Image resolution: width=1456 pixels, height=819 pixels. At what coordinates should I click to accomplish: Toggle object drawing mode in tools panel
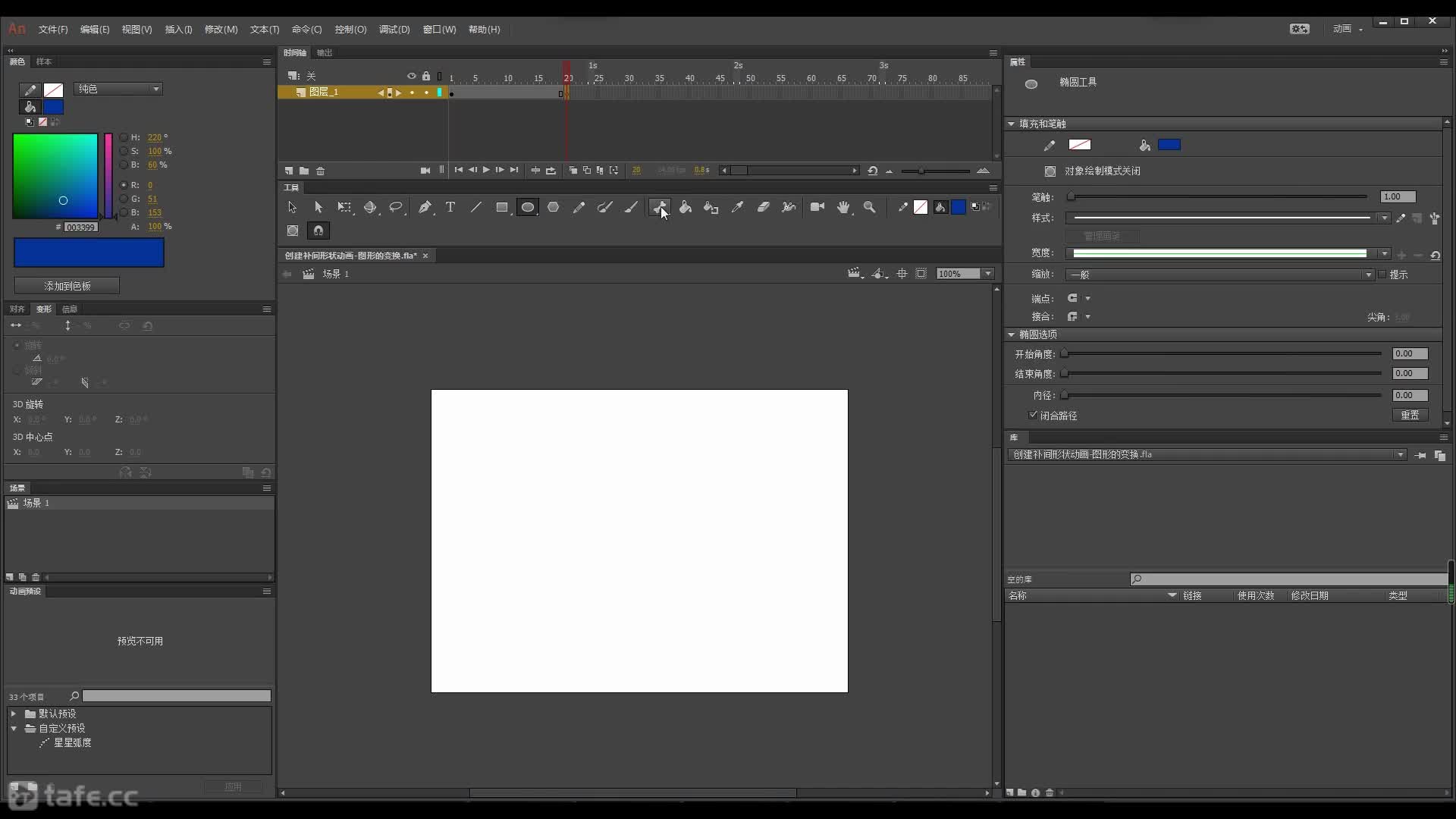click(293, 231)
